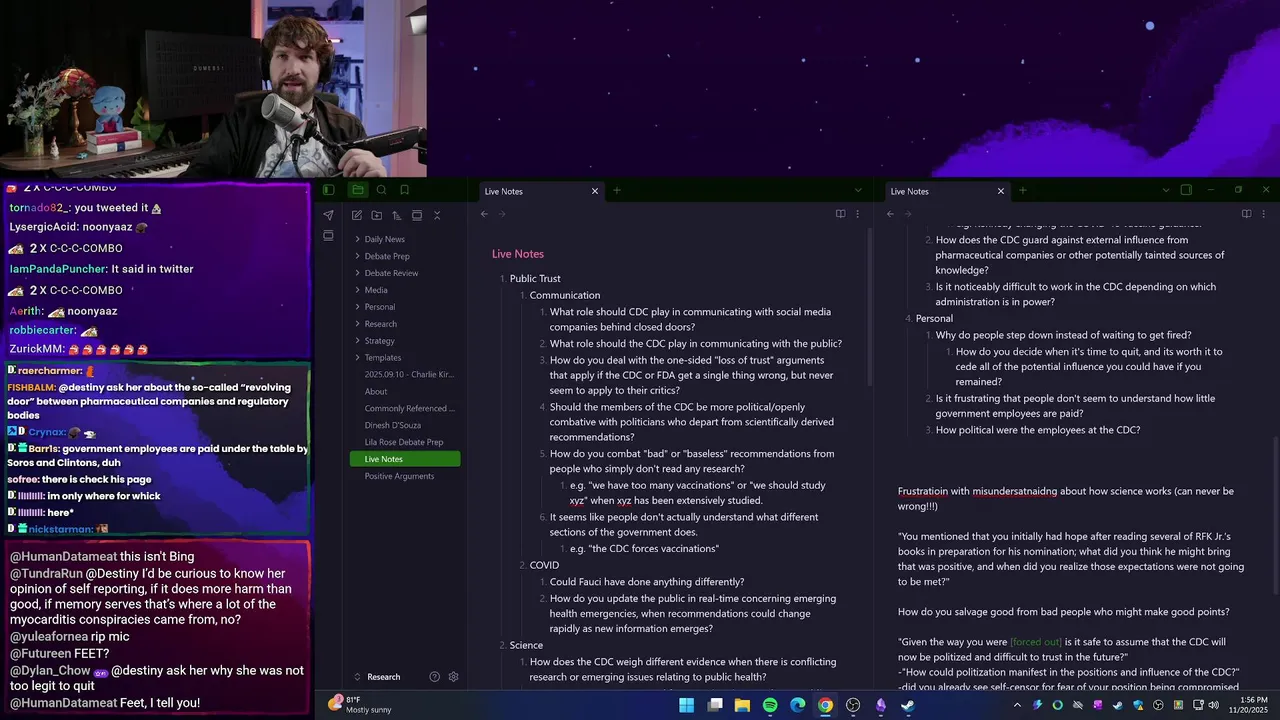The image size is (1280, 720).
Task: Navigate back in the right pane
Action: coord(890,214)
